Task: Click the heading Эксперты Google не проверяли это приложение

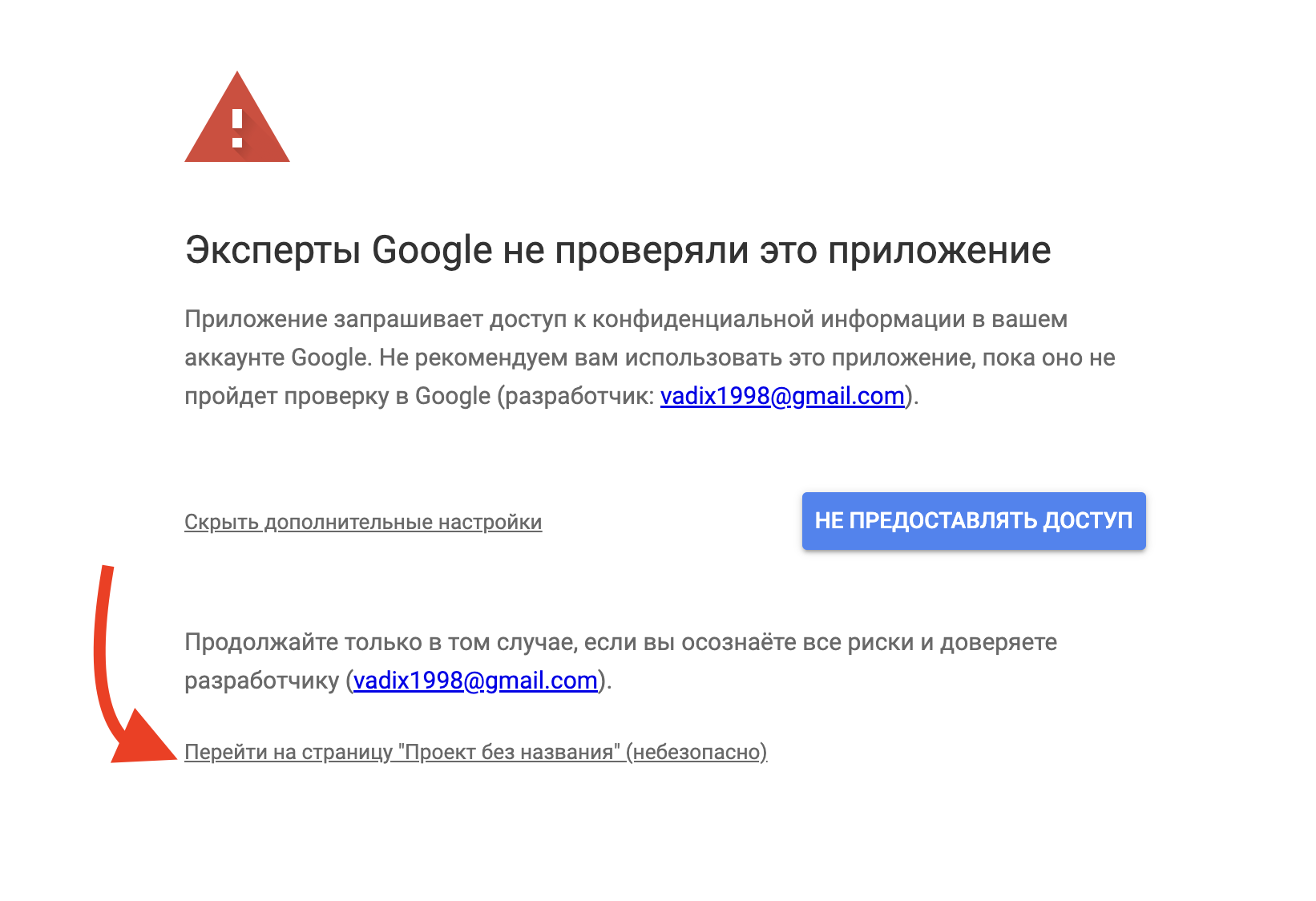Action: click(617, 250)
